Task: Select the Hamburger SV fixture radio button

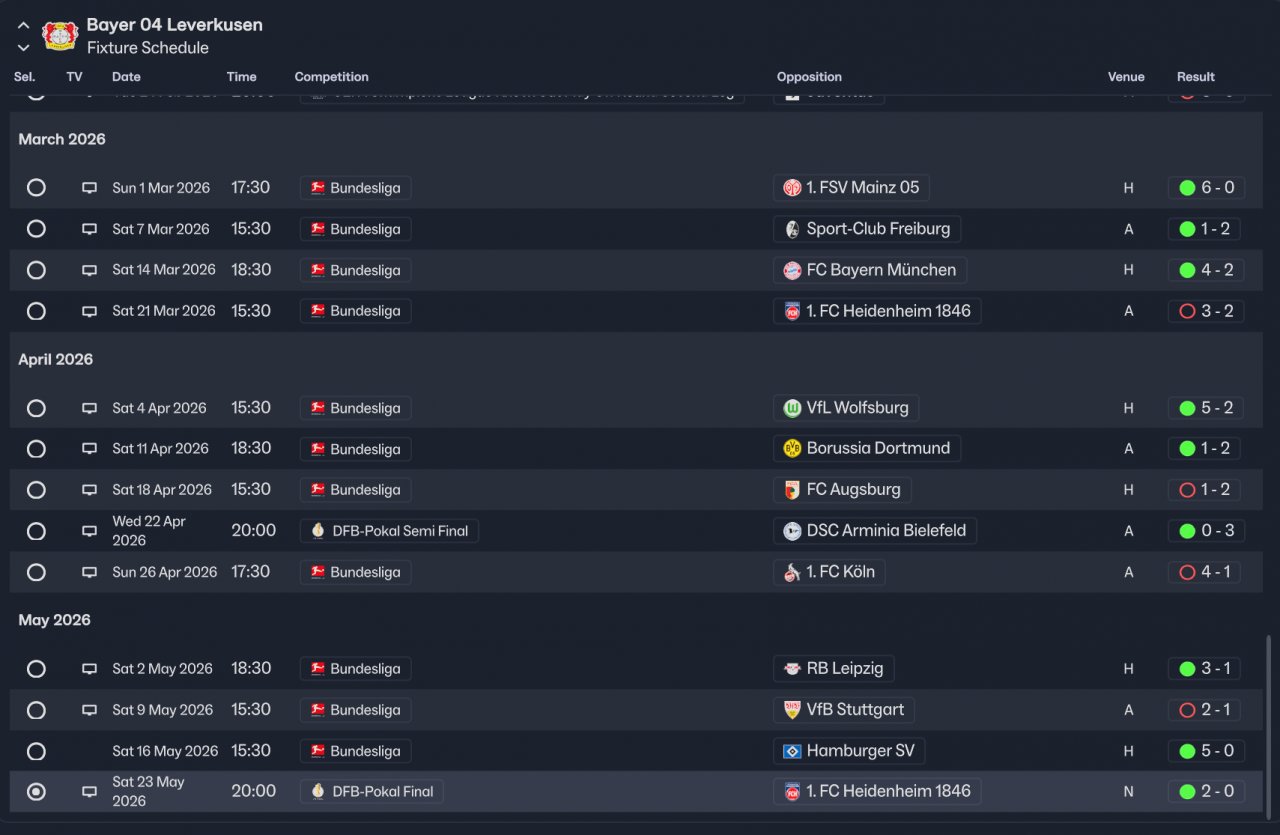Action: point(36,751)
